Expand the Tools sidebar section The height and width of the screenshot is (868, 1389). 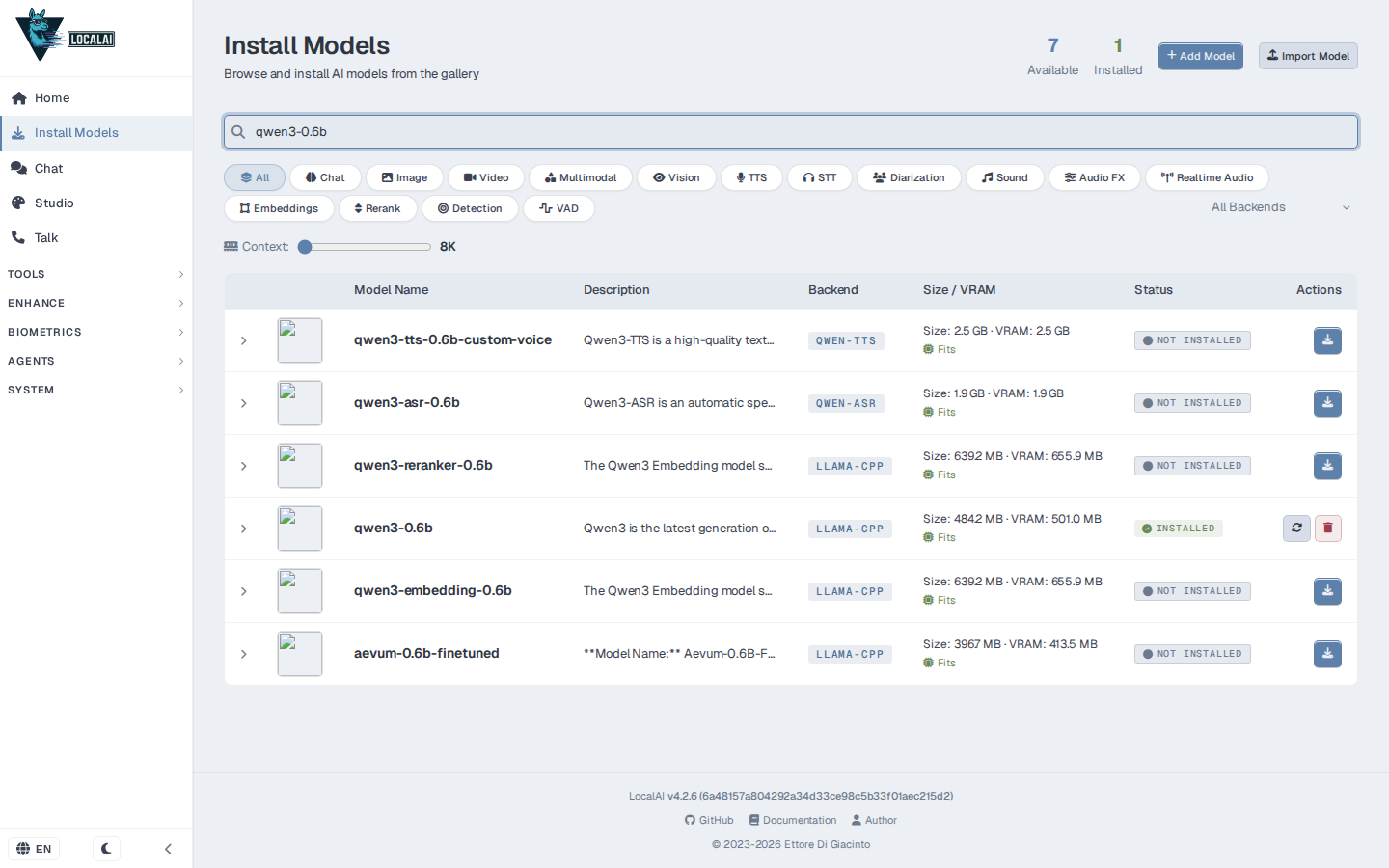click(x=96, y=275)
